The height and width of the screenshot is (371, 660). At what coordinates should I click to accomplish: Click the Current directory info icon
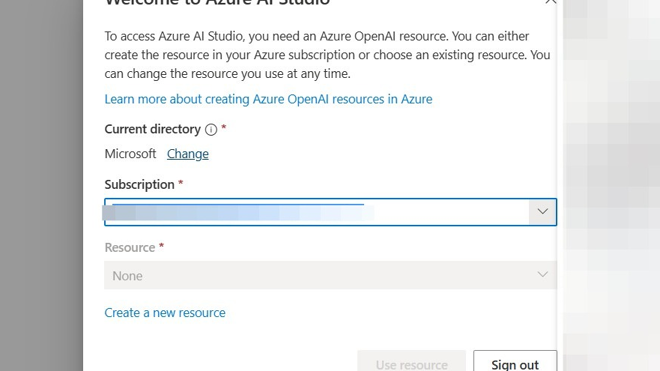click(x=211, y=129)
